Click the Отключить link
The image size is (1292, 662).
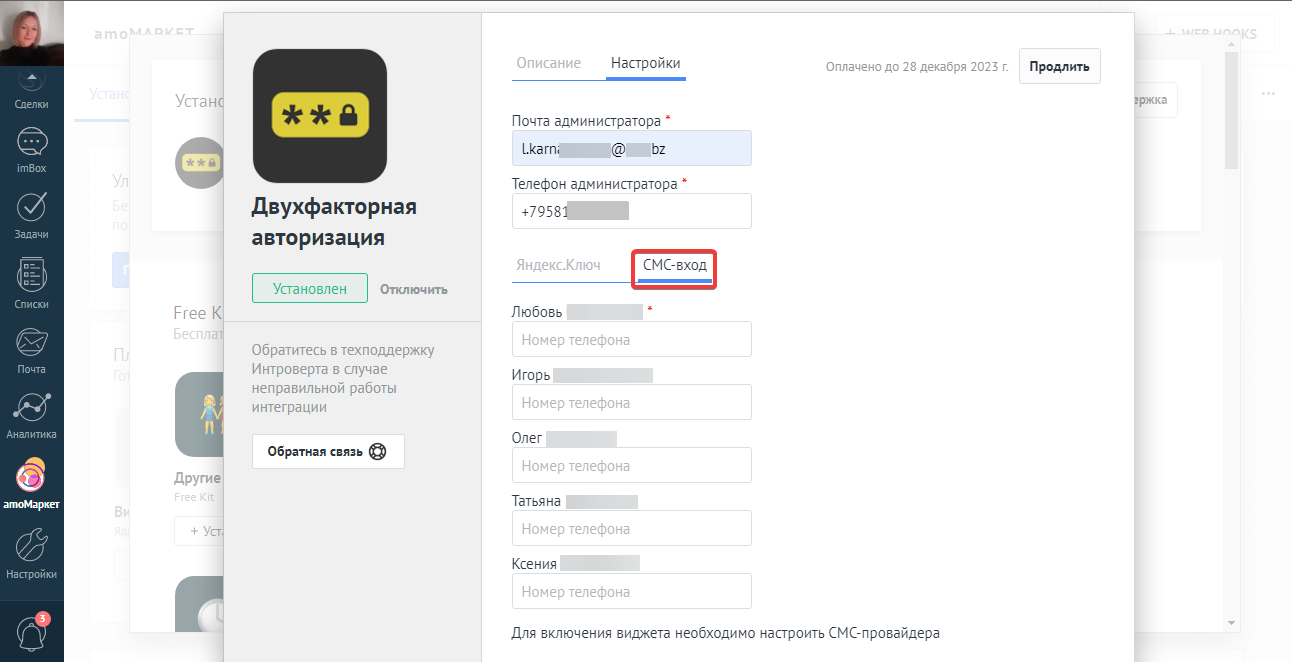tap(414, 289)
